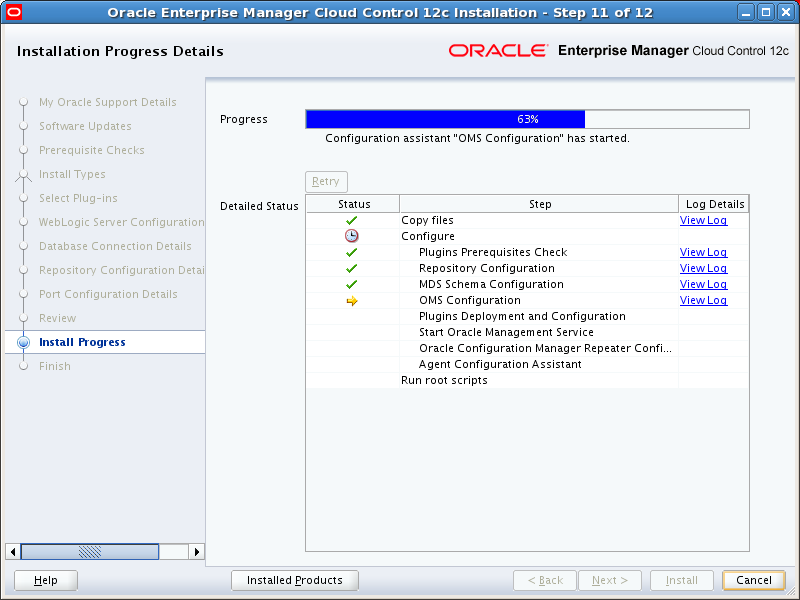Image resolution: width=800 pixels, height=600 pixels.
Task: Click the Step column header
Action: pos(539,204)
